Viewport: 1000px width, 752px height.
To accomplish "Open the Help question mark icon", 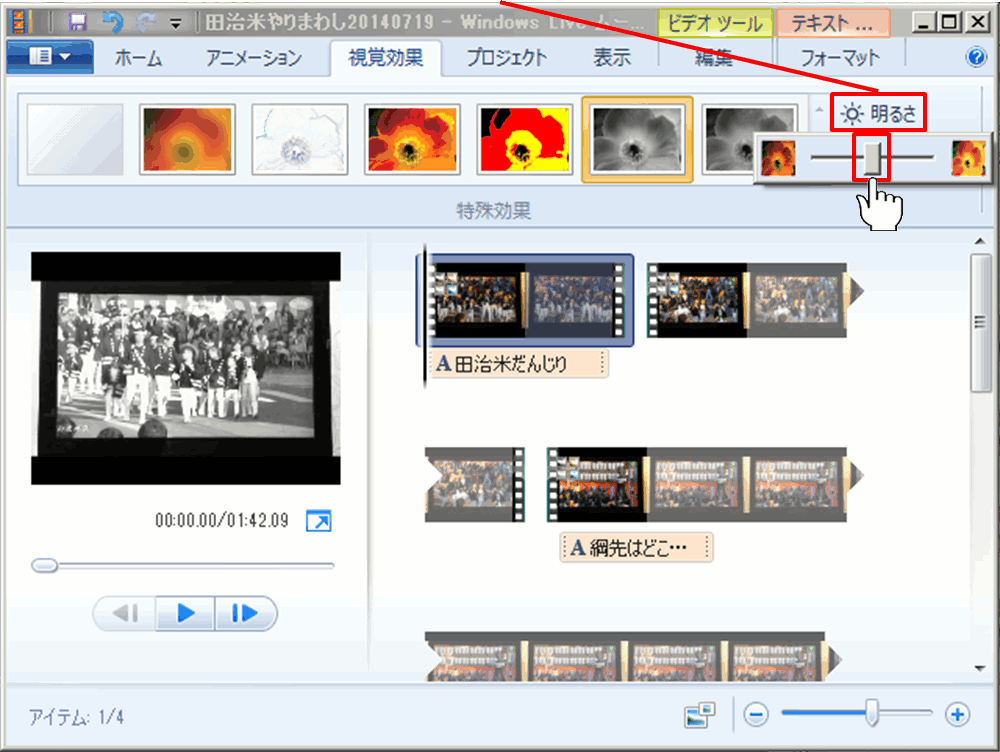I will [x=976, y=57].
